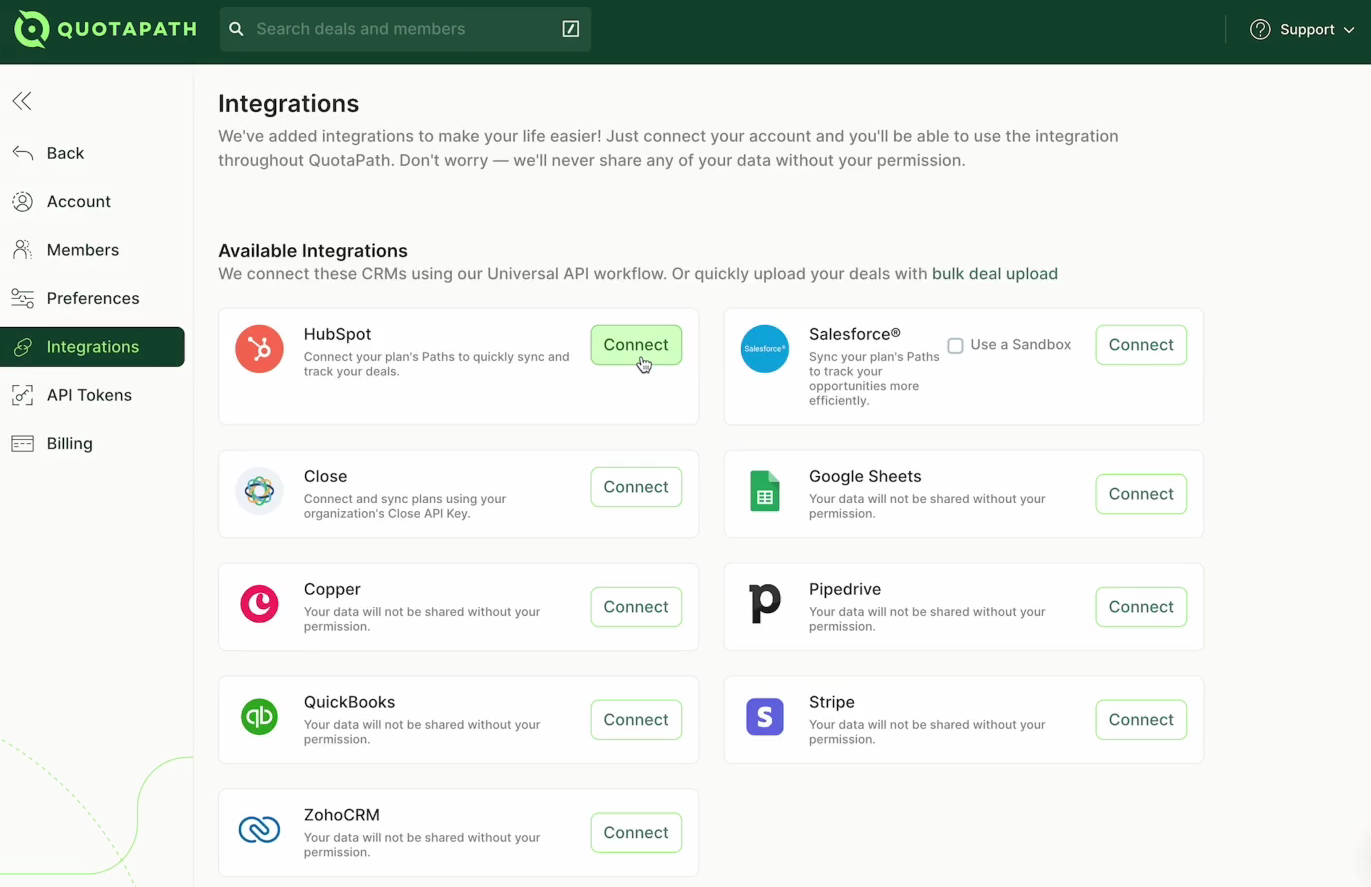Click the slash shortcut icon in search
The width and height of the screenshot is (1371, 887).
click(570, 29)
